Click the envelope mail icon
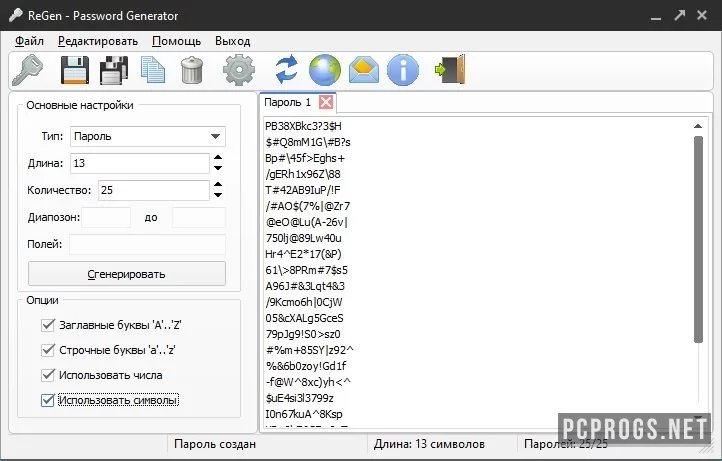 coord(364,70)
